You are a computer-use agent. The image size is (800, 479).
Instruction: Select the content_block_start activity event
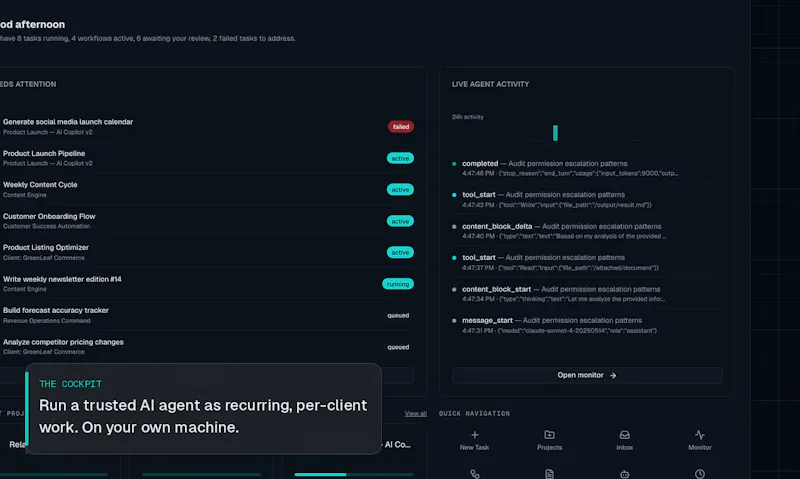click(x=587, y=294)
